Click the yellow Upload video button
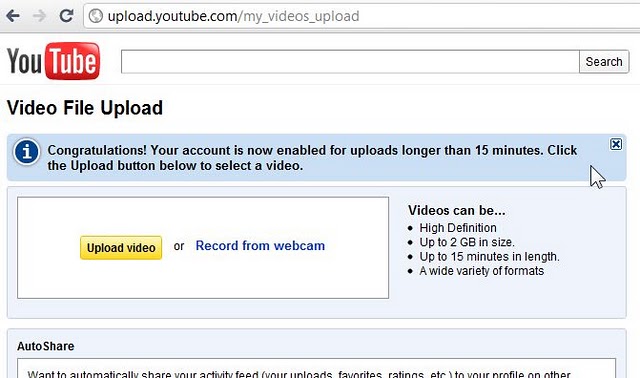Image resolution: width=640 pixels, height=378 pixels. coord(121,247)
